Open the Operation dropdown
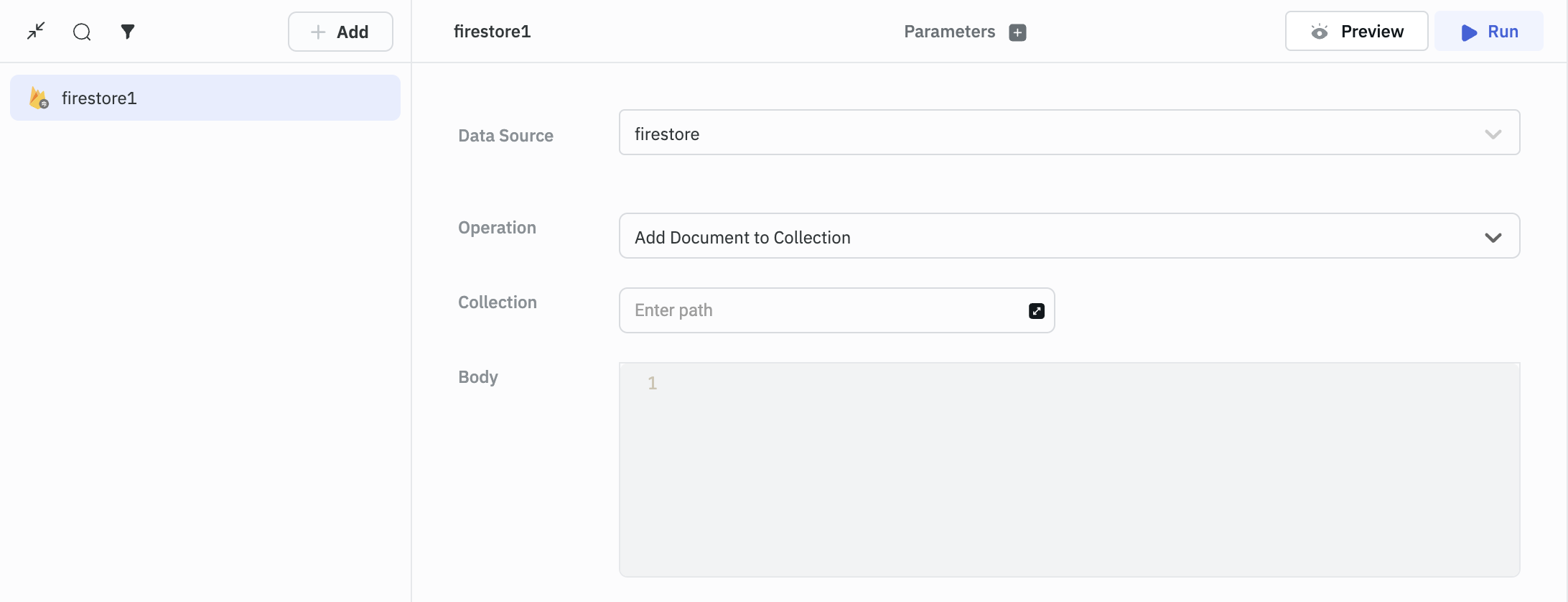The height and width of the screenshot is (602, 1568). pos(1068,236)
